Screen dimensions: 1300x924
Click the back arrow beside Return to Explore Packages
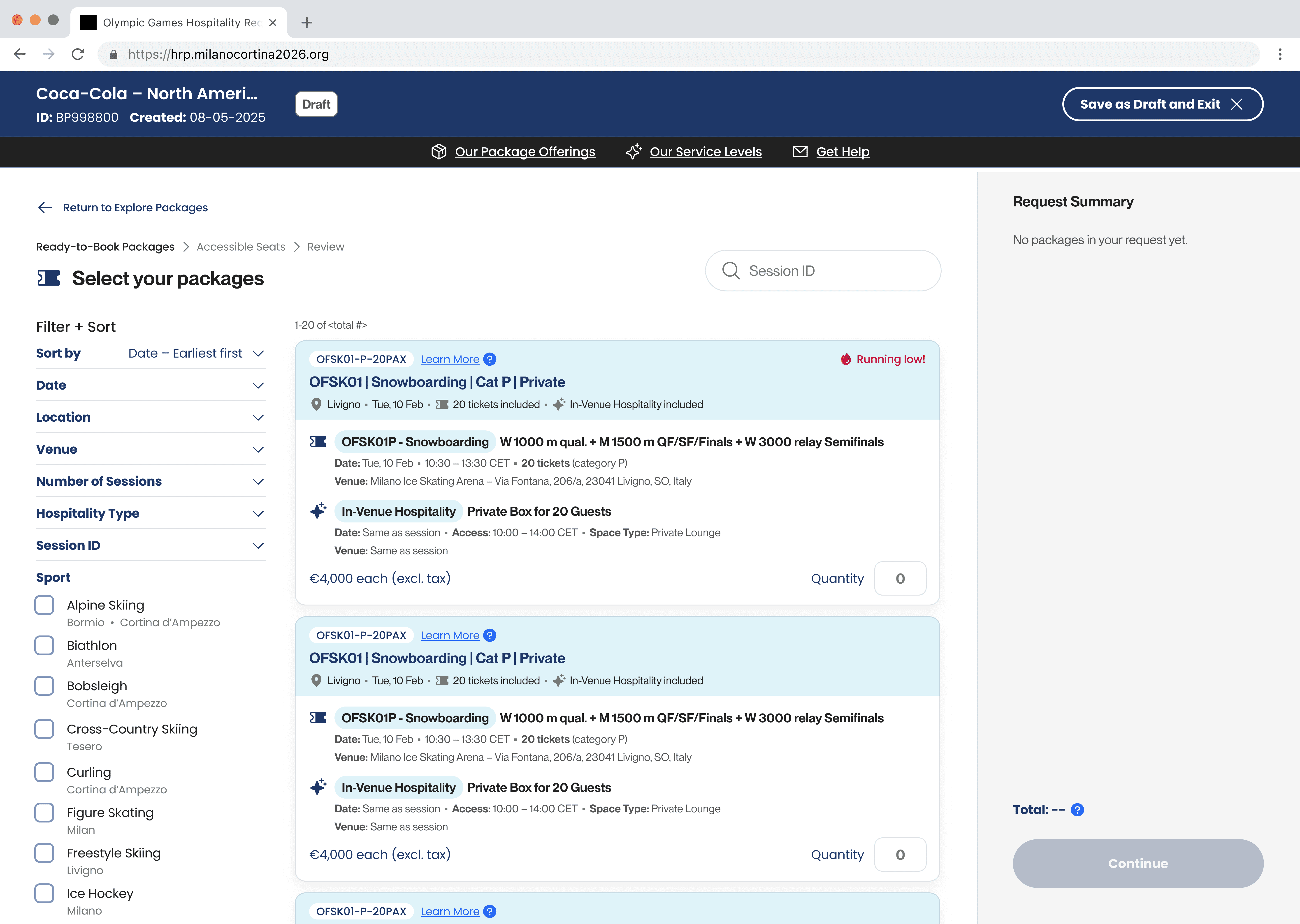(45, 208)
